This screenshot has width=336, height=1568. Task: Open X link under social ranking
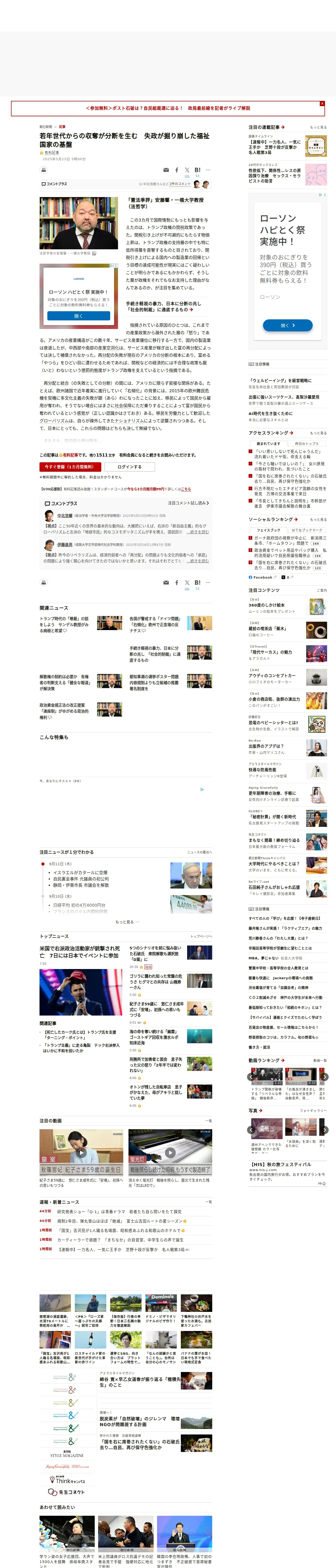288,577
